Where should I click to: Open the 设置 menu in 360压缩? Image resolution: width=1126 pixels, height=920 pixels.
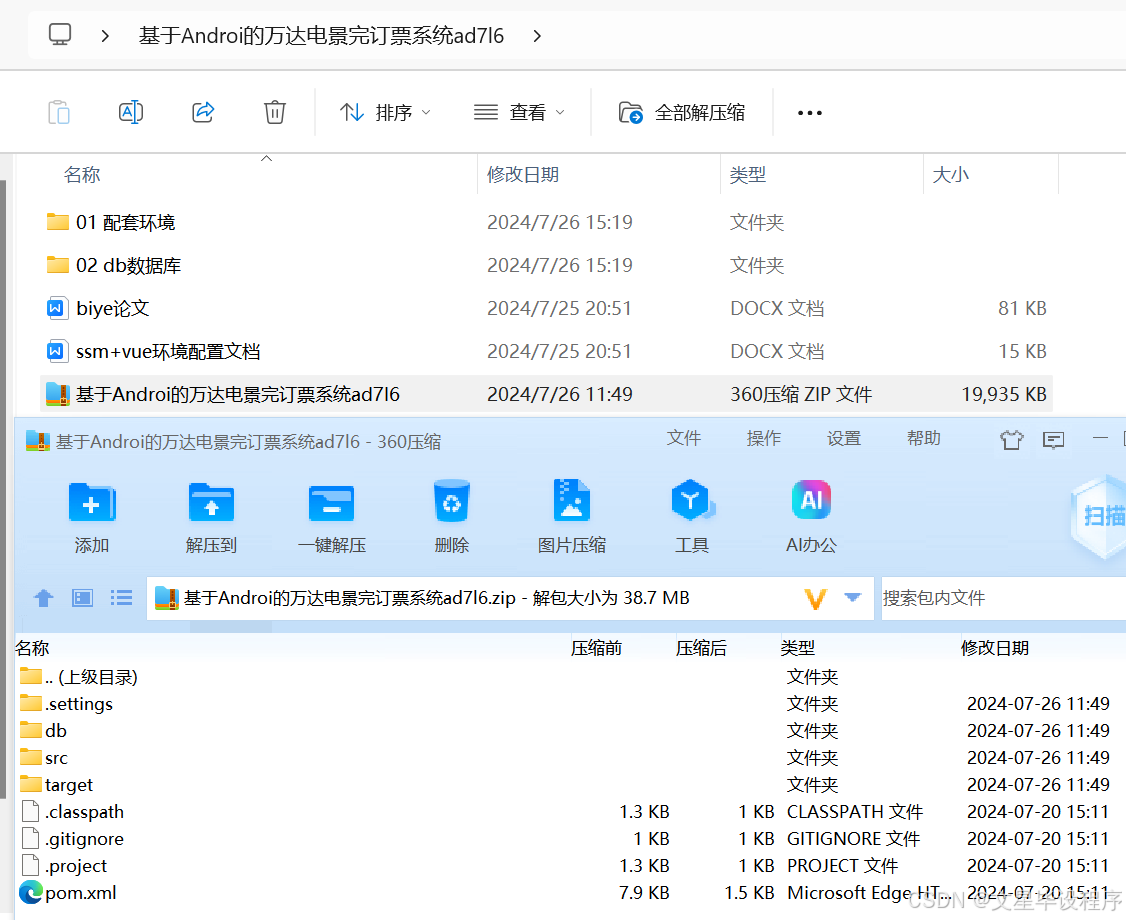click(x=844, y=438)
